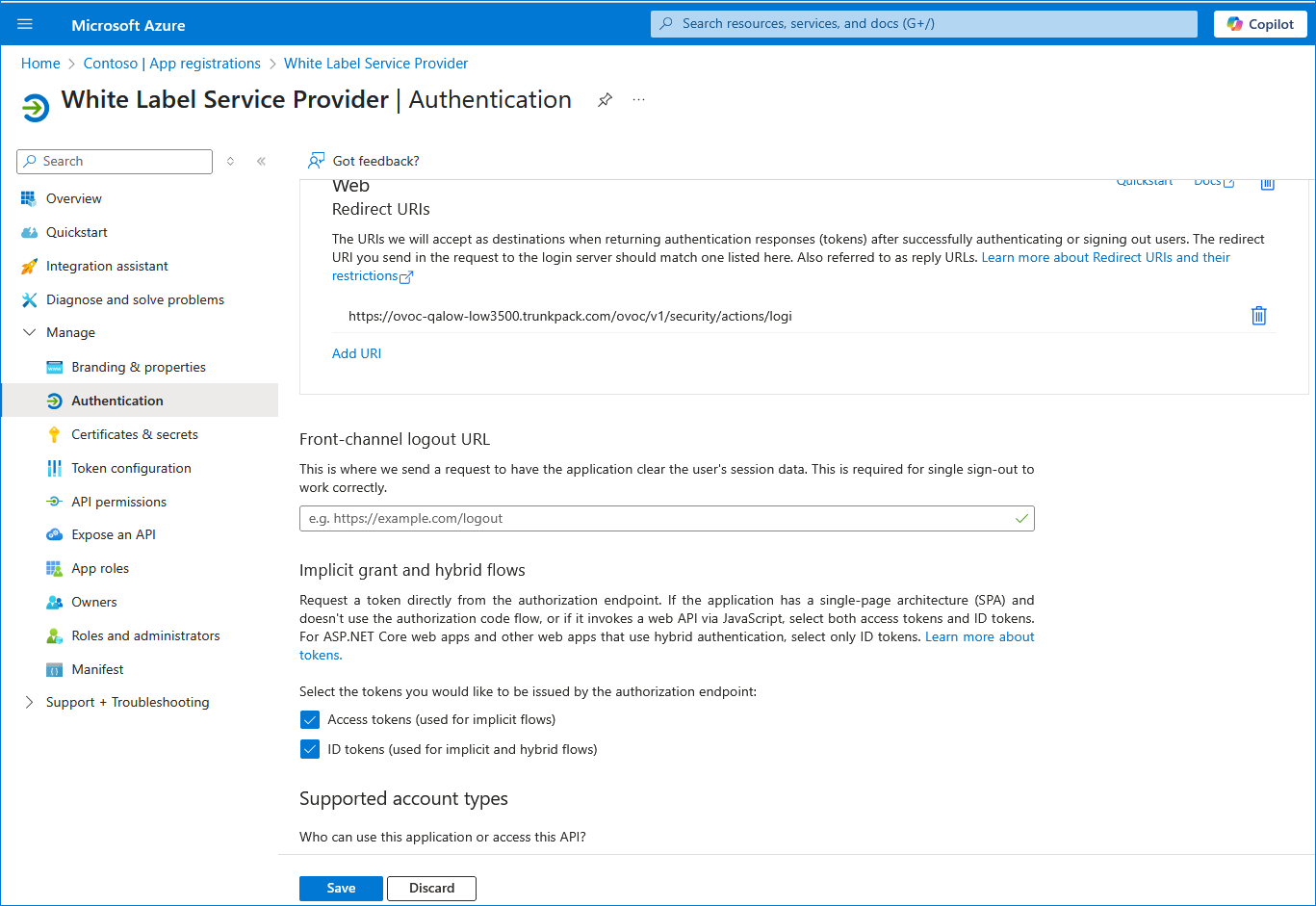Pin the Authentication page with pin icon
This screenshot has height=906, width=1316.
point(605,100)
